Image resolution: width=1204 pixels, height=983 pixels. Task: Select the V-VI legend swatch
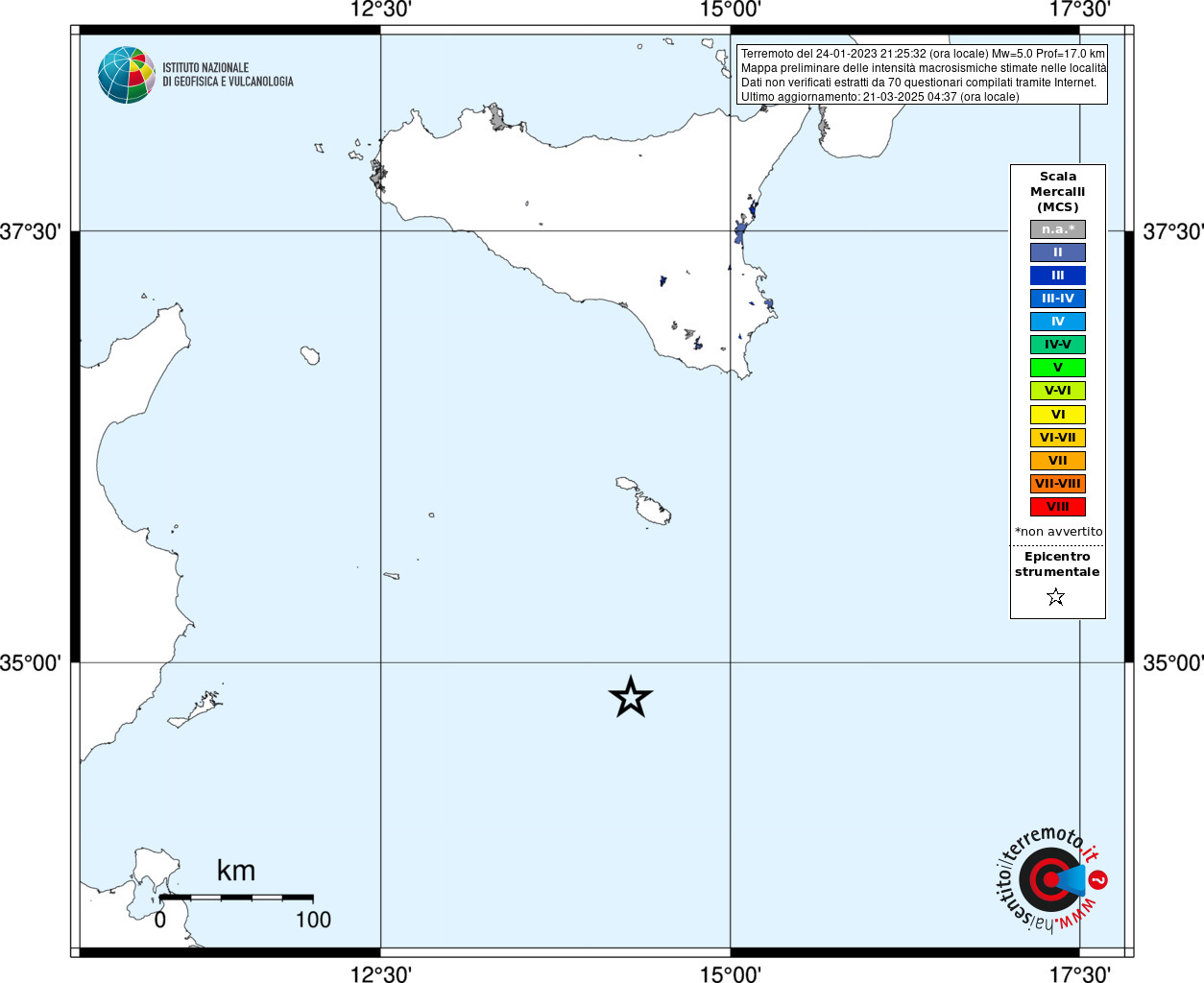pos(1058,391)
